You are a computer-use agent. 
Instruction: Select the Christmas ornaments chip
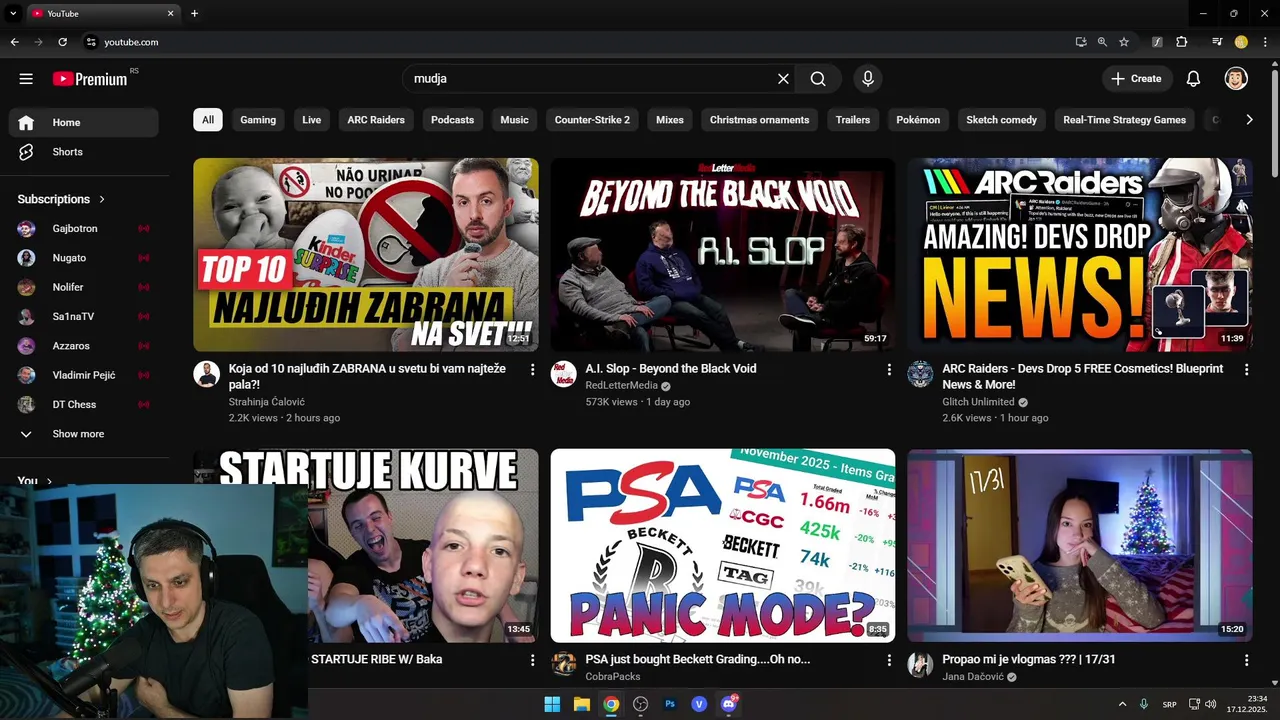point(759,120)
